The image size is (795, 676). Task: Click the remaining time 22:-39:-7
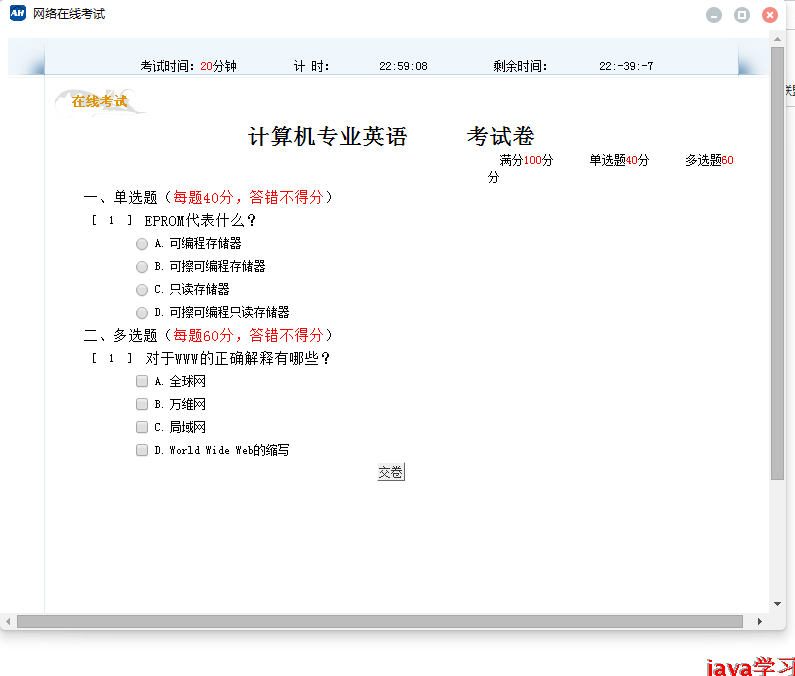point(626,66)
